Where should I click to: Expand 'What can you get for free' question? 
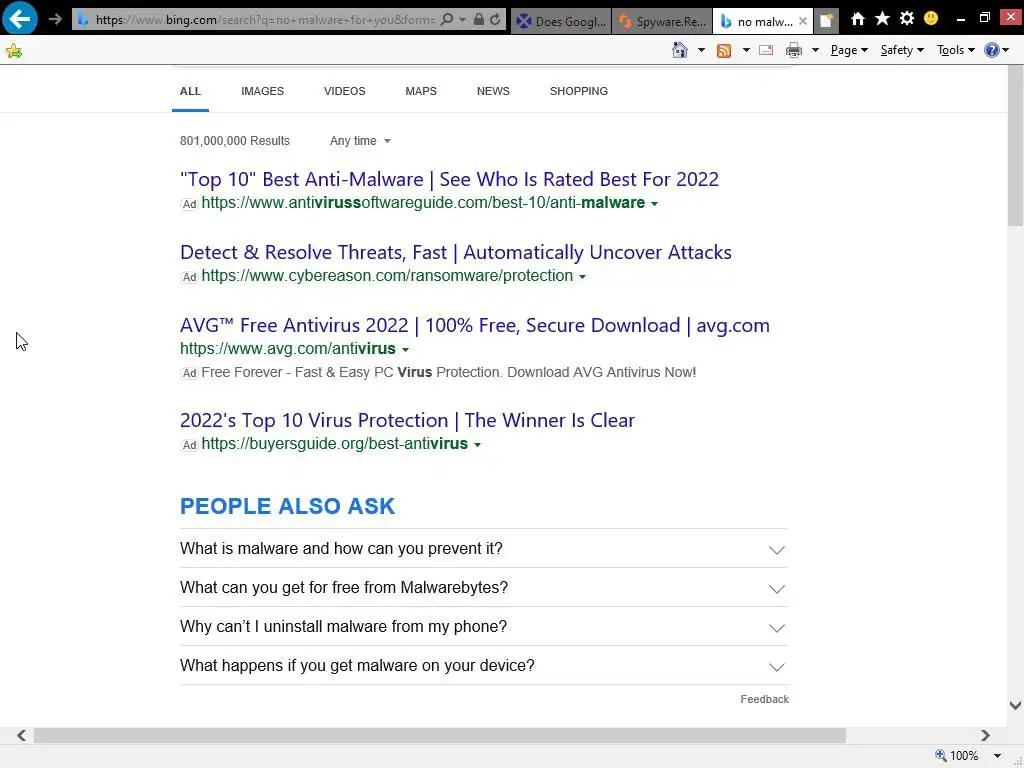(483, 588)
